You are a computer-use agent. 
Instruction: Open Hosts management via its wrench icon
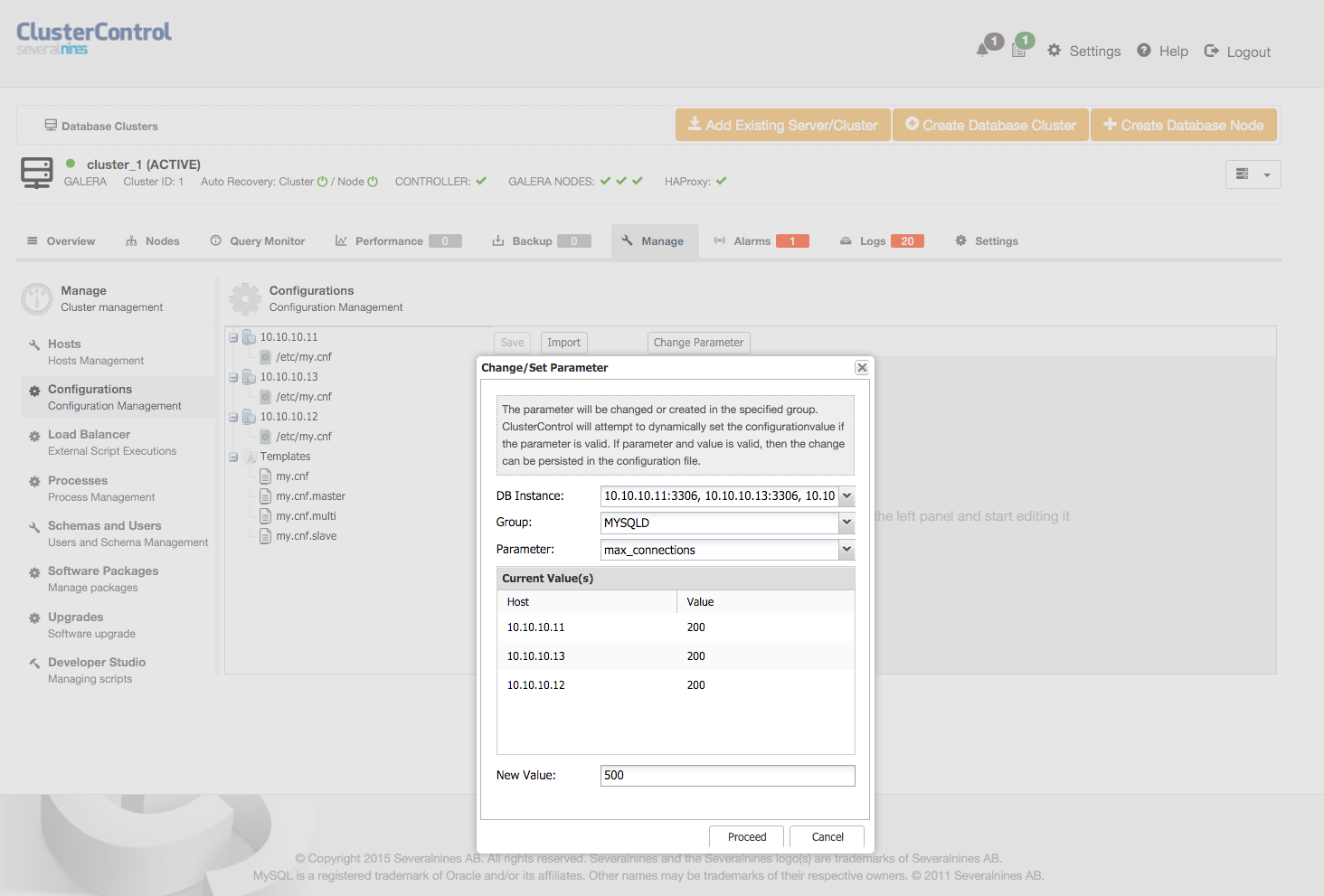pyautogui.click(x=34, y=344)
